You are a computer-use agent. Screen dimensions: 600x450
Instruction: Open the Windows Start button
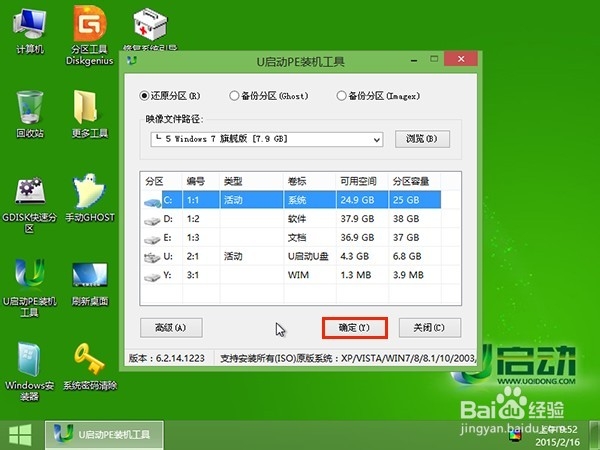point(20,435)
